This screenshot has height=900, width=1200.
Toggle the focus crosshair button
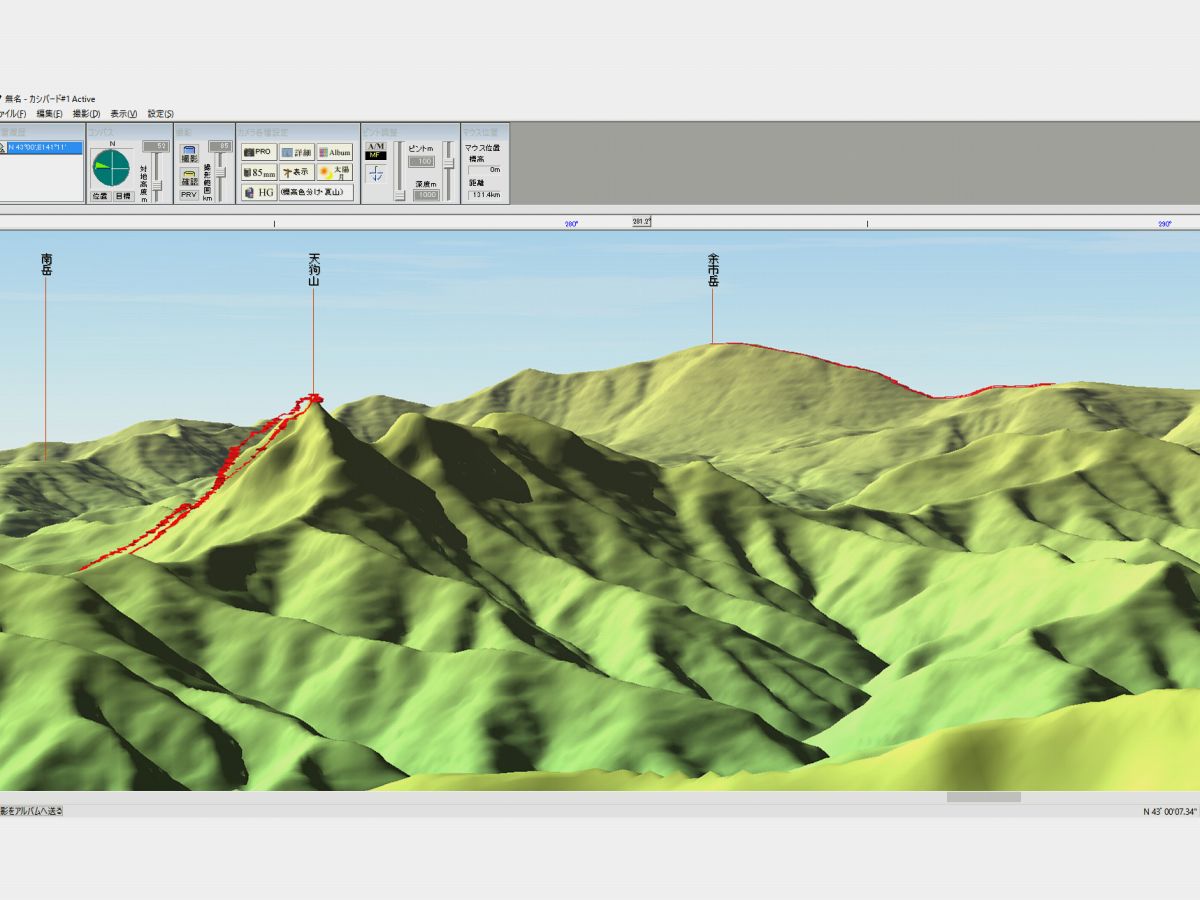click(376, 173)
